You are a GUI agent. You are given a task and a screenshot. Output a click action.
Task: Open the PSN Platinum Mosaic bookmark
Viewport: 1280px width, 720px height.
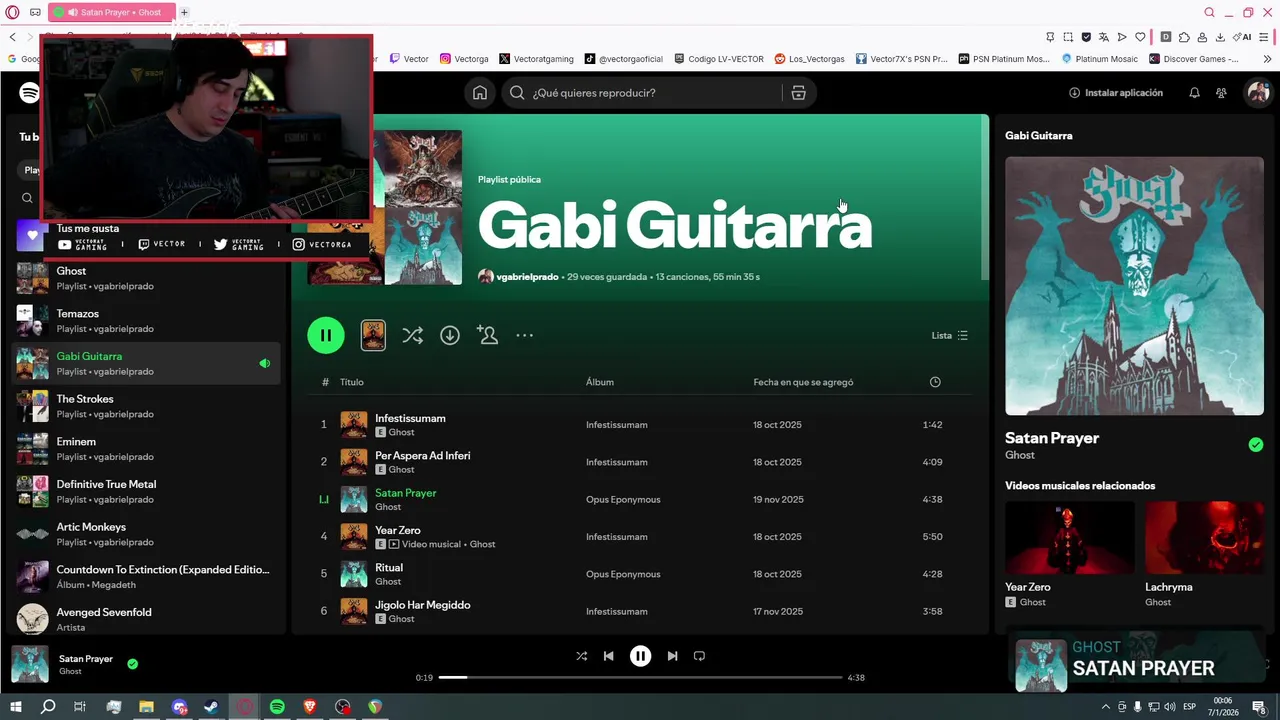(1004, 59)
